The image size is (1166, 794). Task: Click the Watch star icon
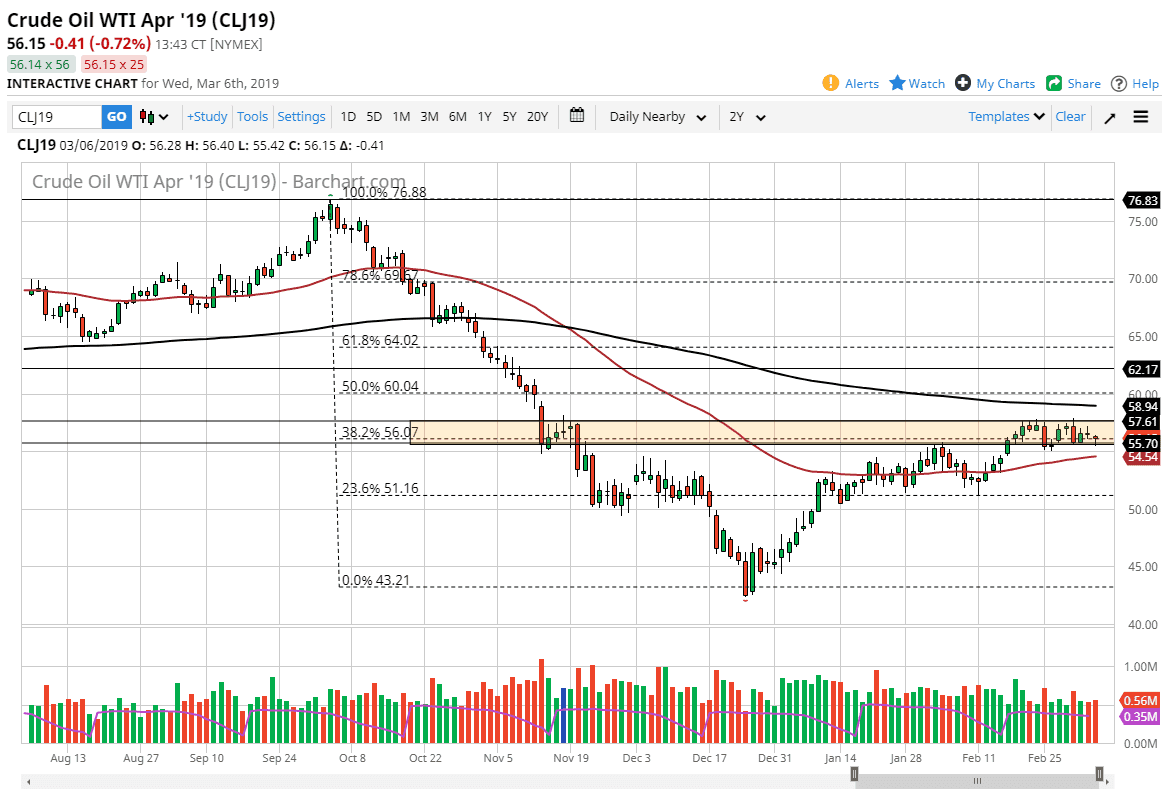895,83
